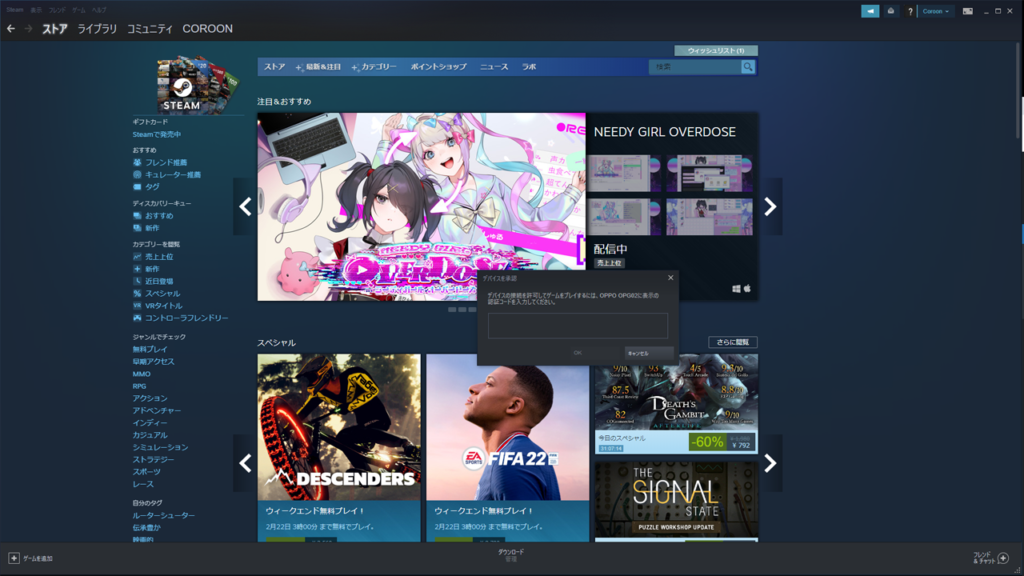Open 近日登場 category
This screenshot has width=1024, height=576.
click(x=159, y=281)
